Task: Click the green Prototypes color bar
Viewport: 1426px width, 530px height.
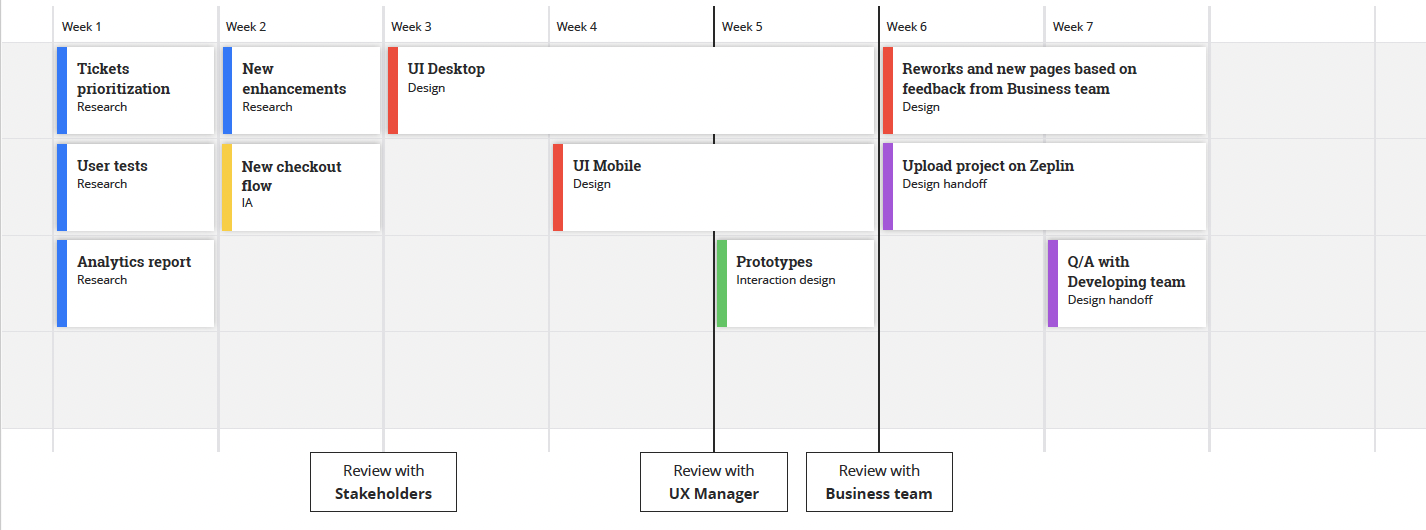Action: click(x=722, y=282)
